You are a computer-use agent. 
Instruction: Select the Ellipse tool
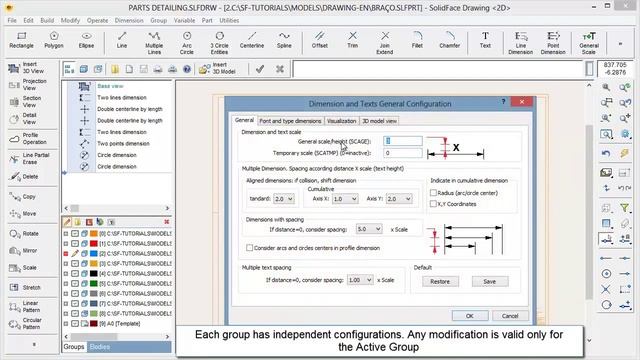point(86,40)
